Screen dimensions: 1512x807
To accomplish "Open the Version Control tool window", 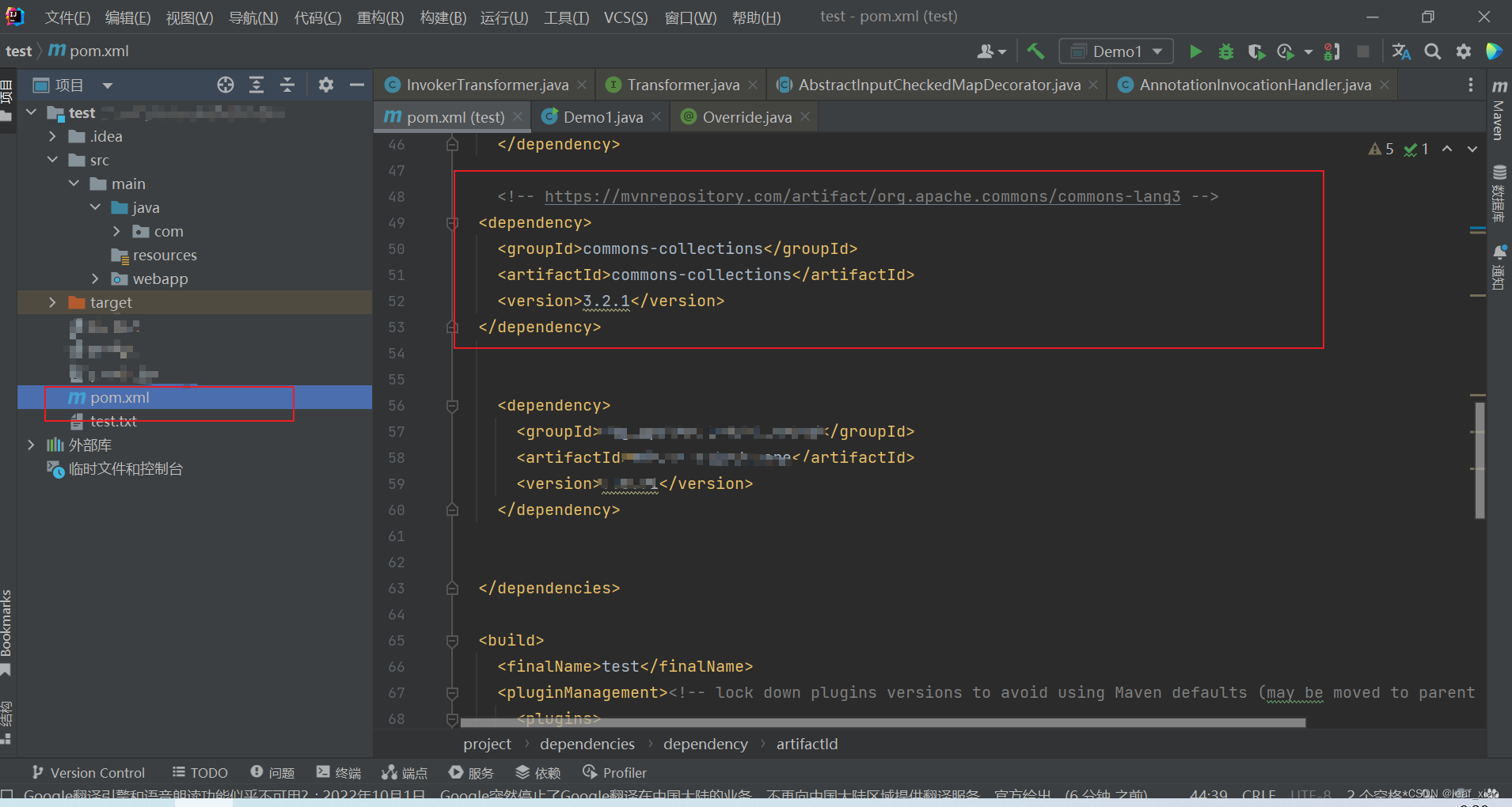I will (88, 773).
